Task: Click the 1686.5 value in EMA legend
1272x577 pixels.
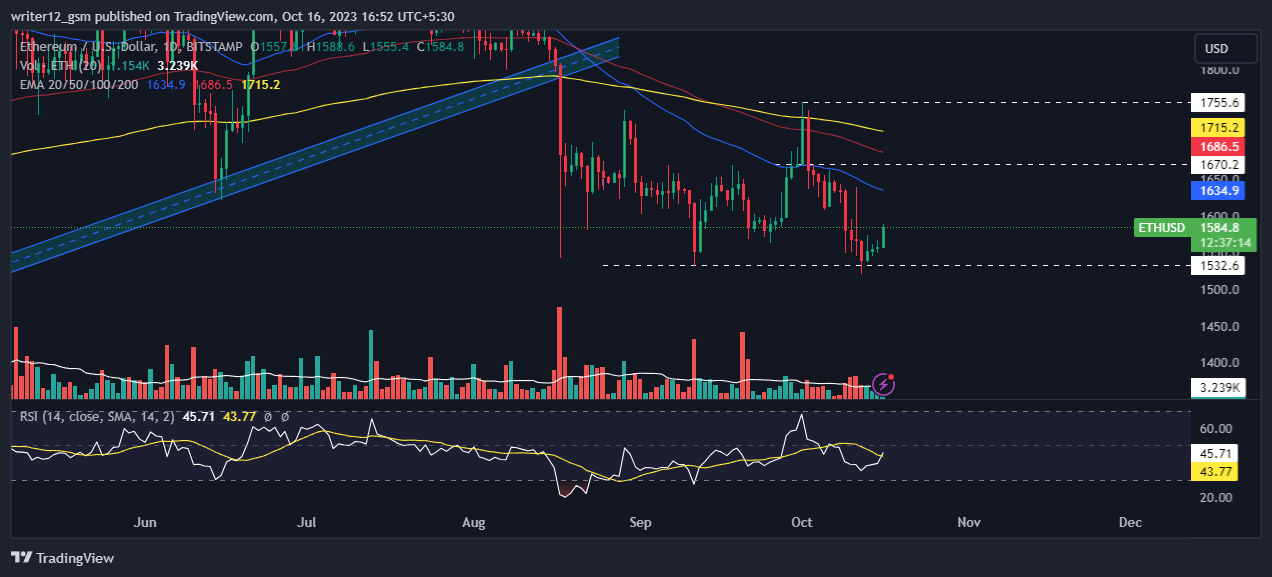Action: pos(216,85)
